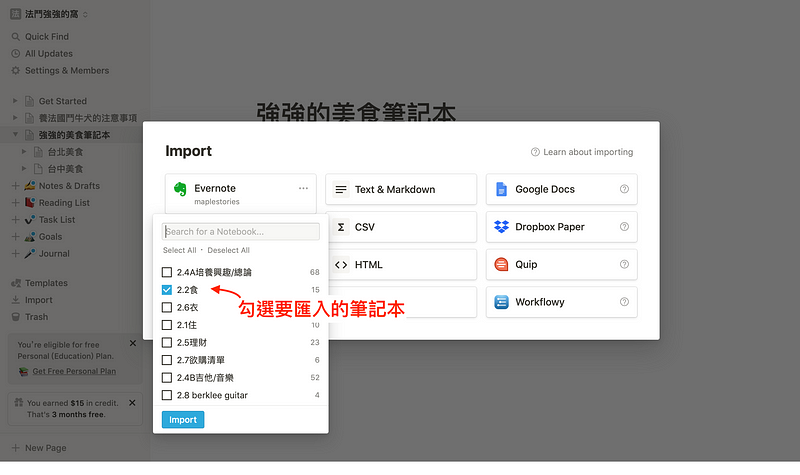Click the Reading List book icon

30,203
